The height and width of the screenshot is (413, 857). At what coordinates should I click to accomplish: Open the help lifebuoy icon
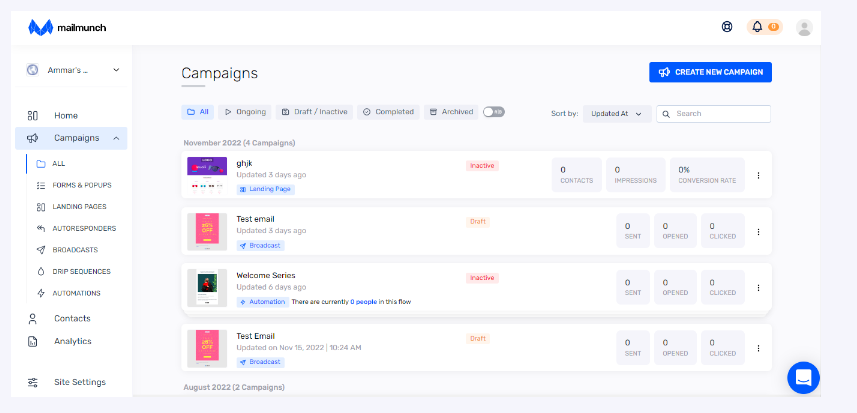[727, 27]
